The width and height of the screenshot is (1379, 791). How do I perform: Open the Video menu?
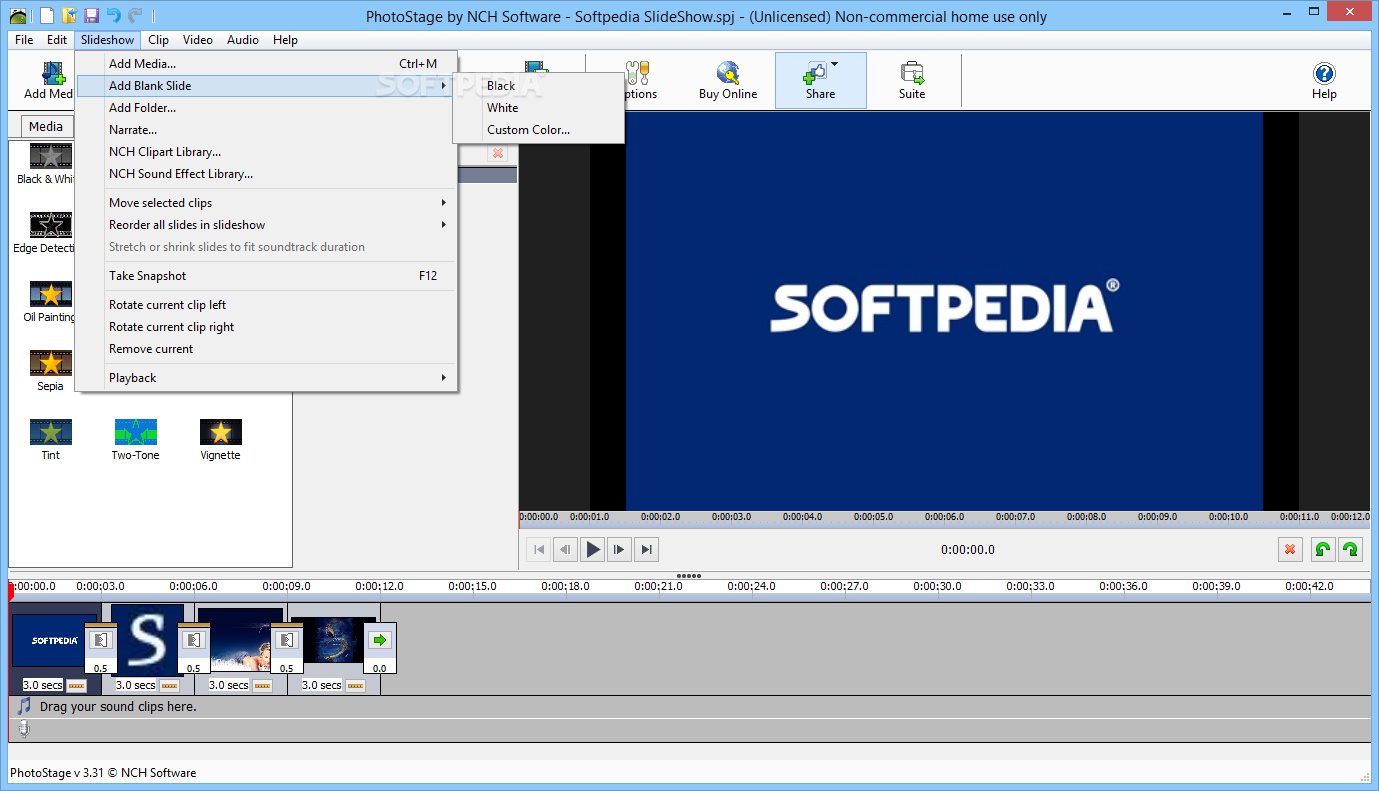198,40
